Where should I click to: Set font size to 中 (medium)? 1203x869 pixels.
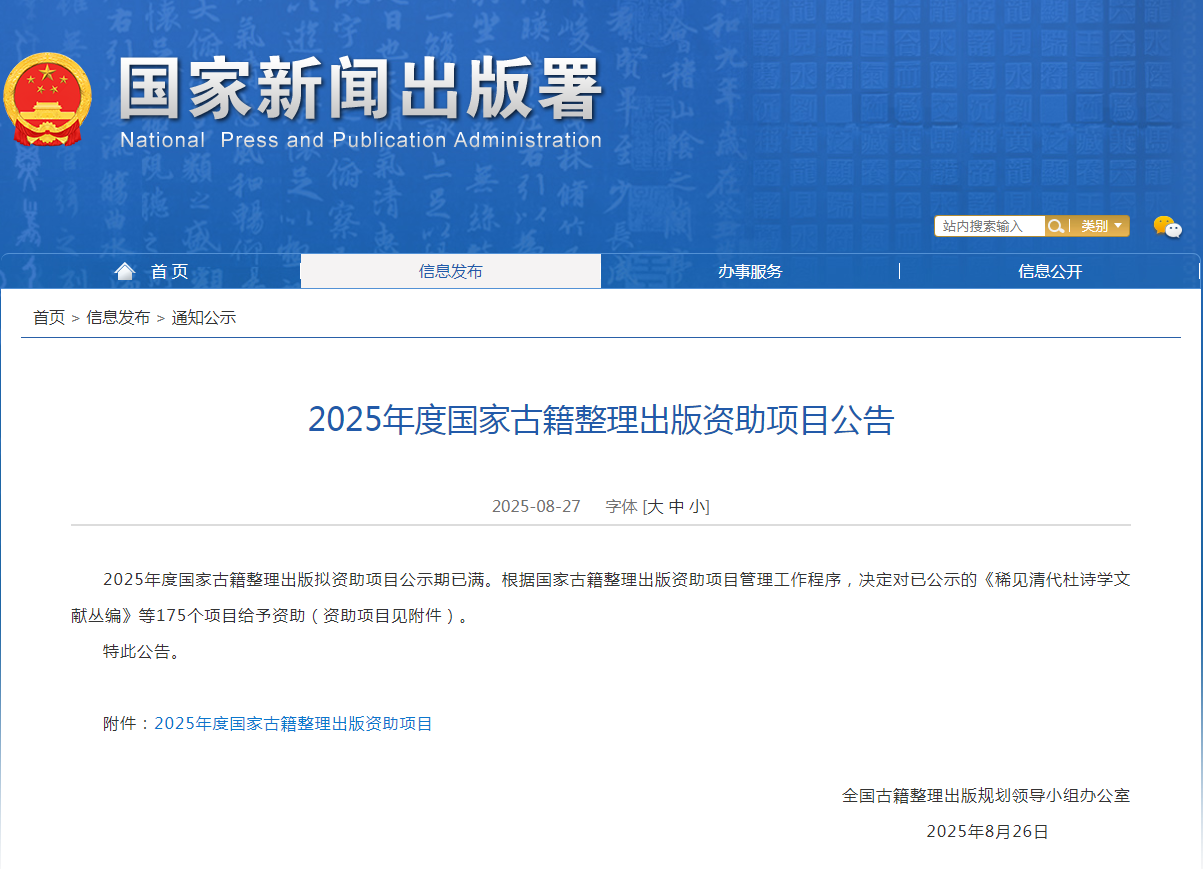click(x=677, y=507)
